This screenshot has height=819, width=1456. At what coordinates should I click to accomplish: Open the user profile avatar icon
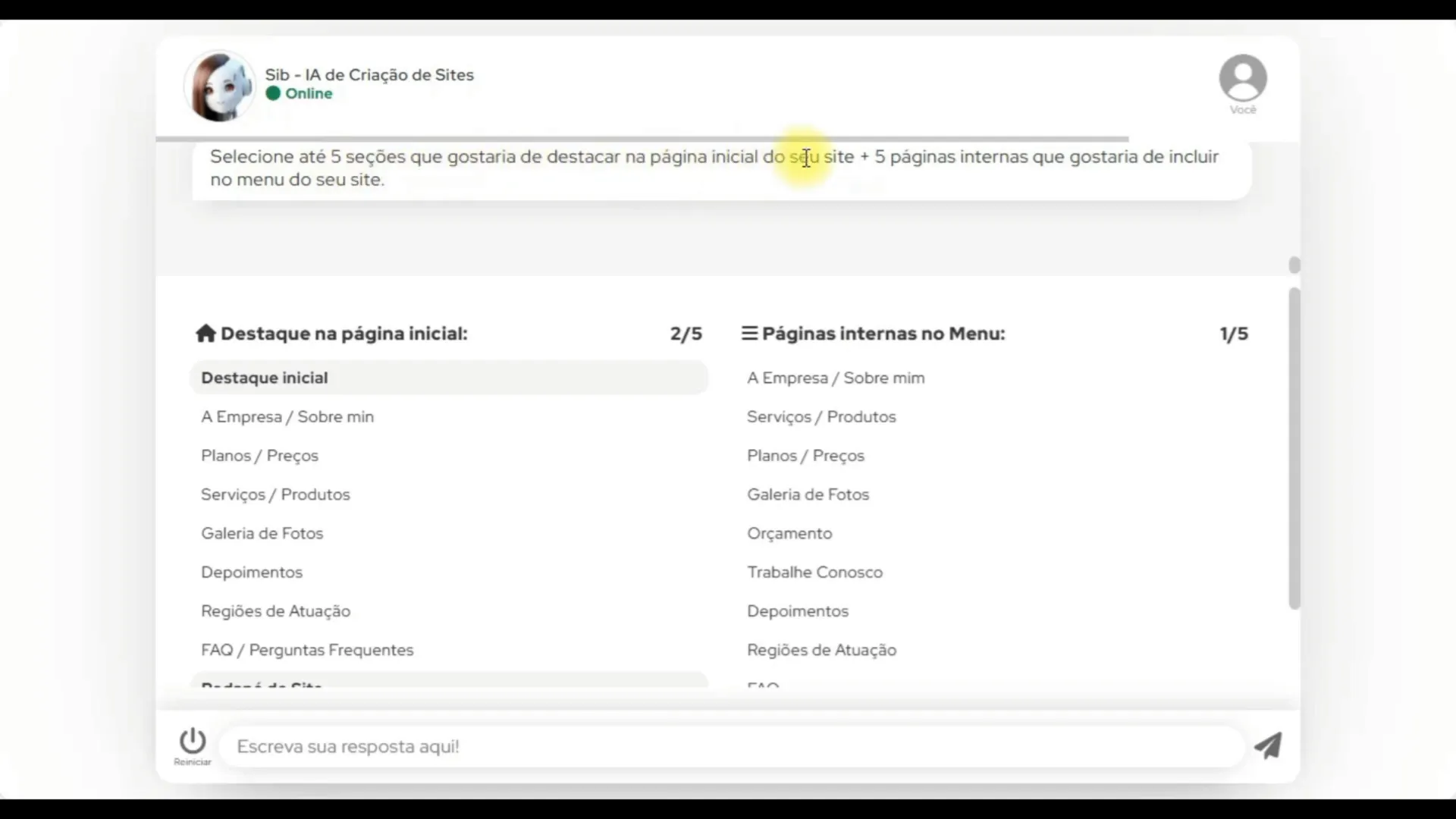1242,78
